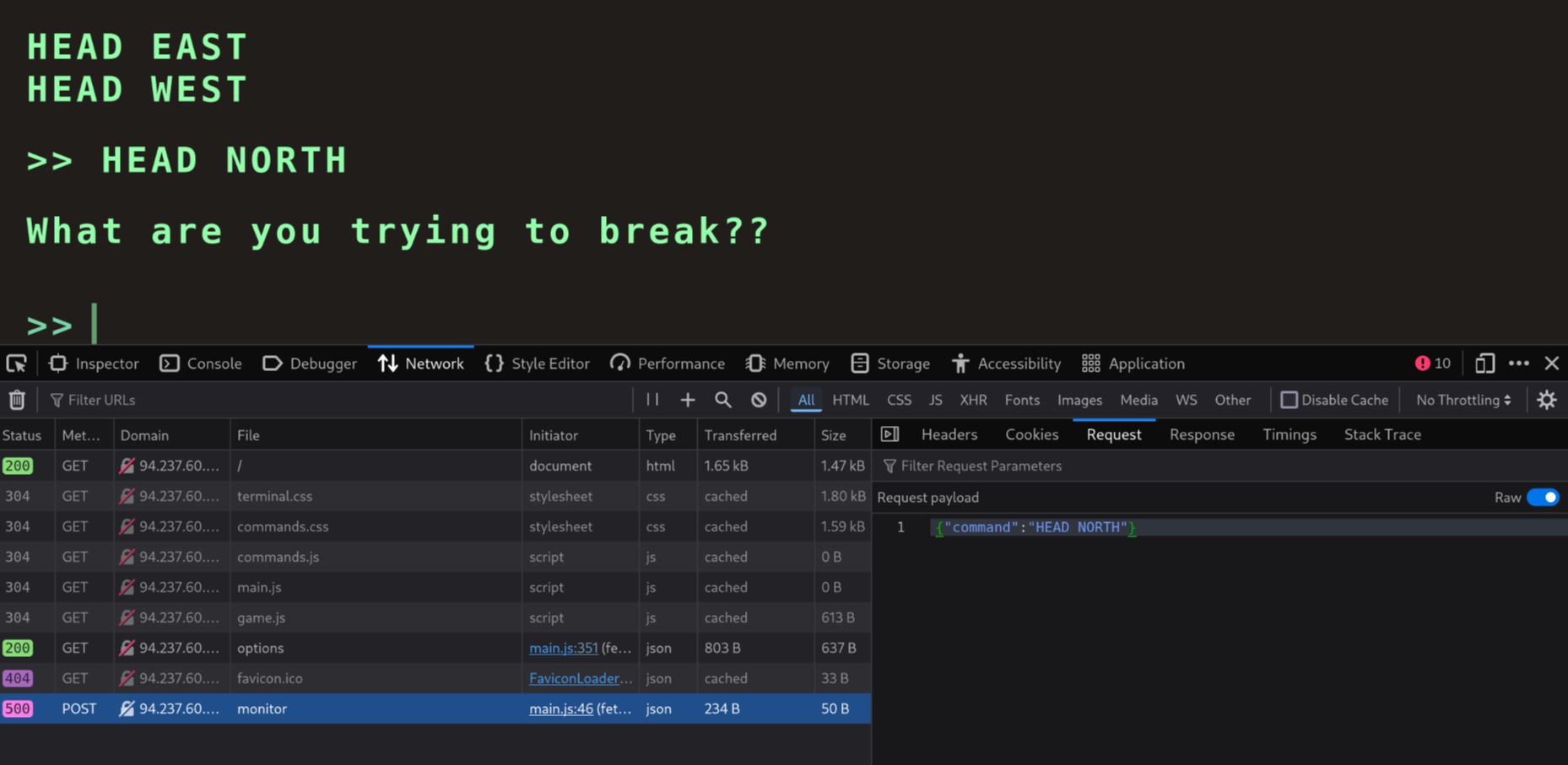Viewport: 1568px width, 765px height.
Task: Open the Response tab
Action: (1202, 434)
